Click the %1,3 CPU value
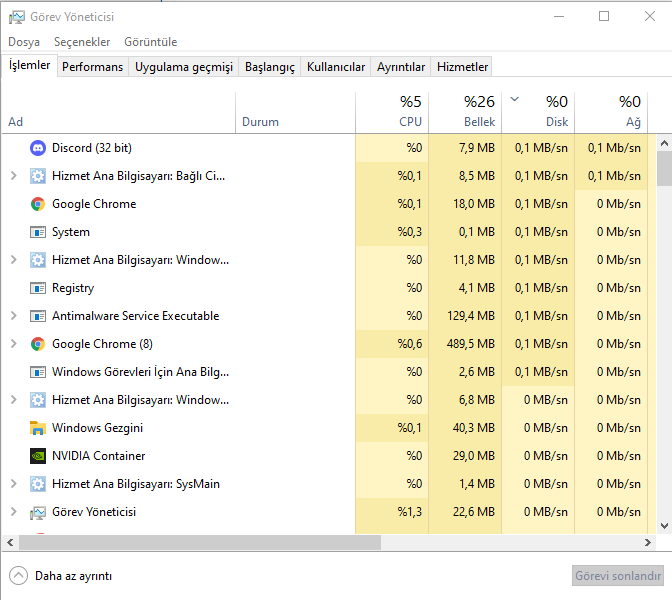Screen dimensions: 672x600 click(x=409, y=512)
